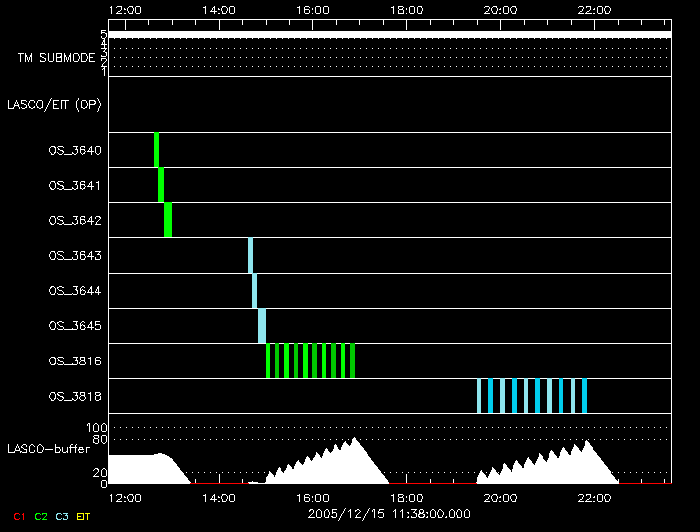Select the last blue bar in OS_3818 row
Screen dimensions: 700x532
pyautogui.click(x=584, y=396)
